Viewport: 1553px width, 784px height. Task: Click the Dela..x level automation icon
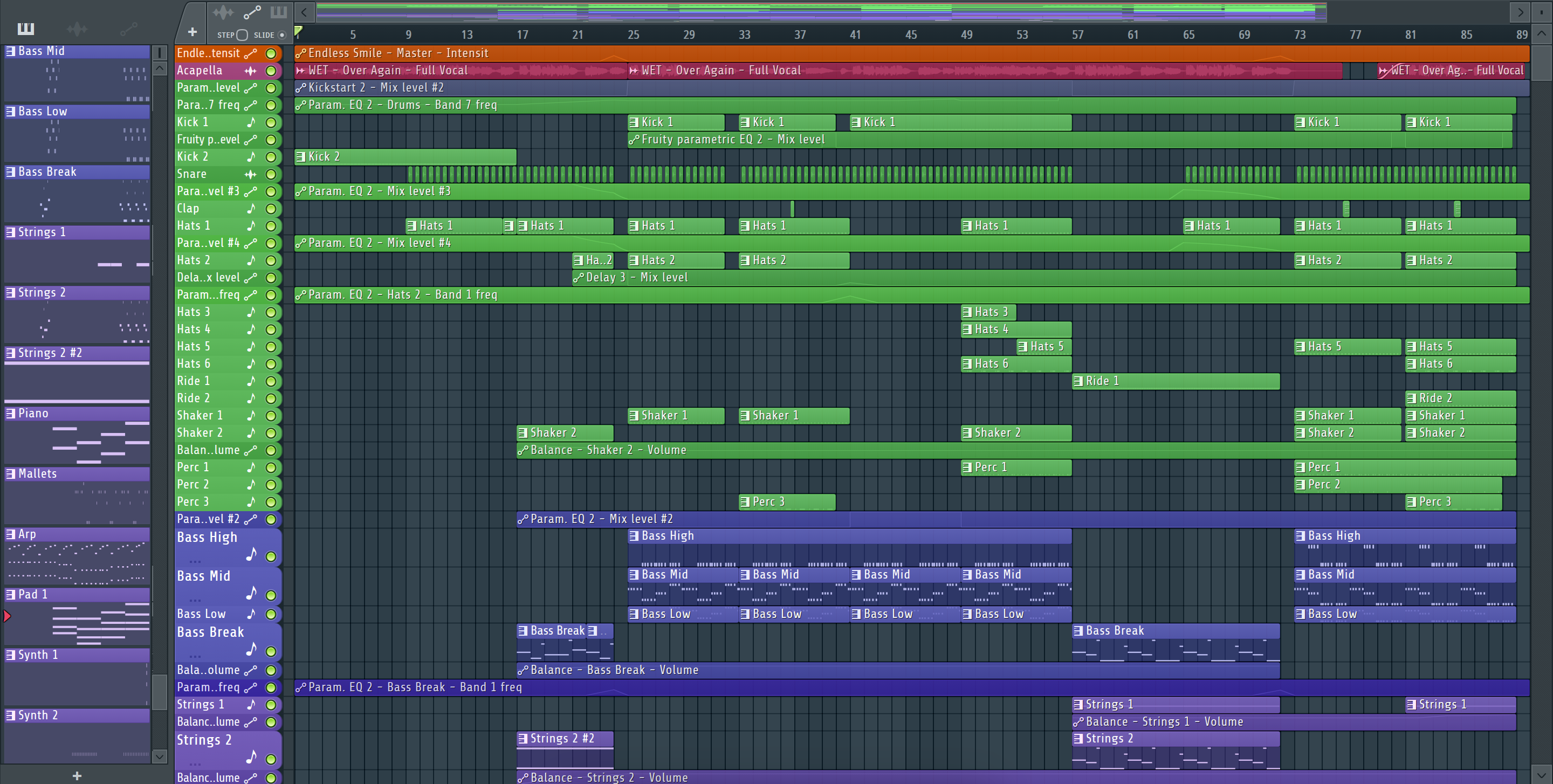click(x=251, y=278)
